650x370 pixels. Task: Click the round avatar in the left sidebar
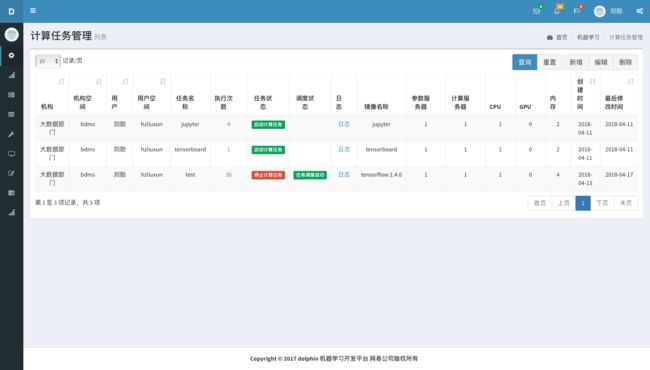(12, 34)
